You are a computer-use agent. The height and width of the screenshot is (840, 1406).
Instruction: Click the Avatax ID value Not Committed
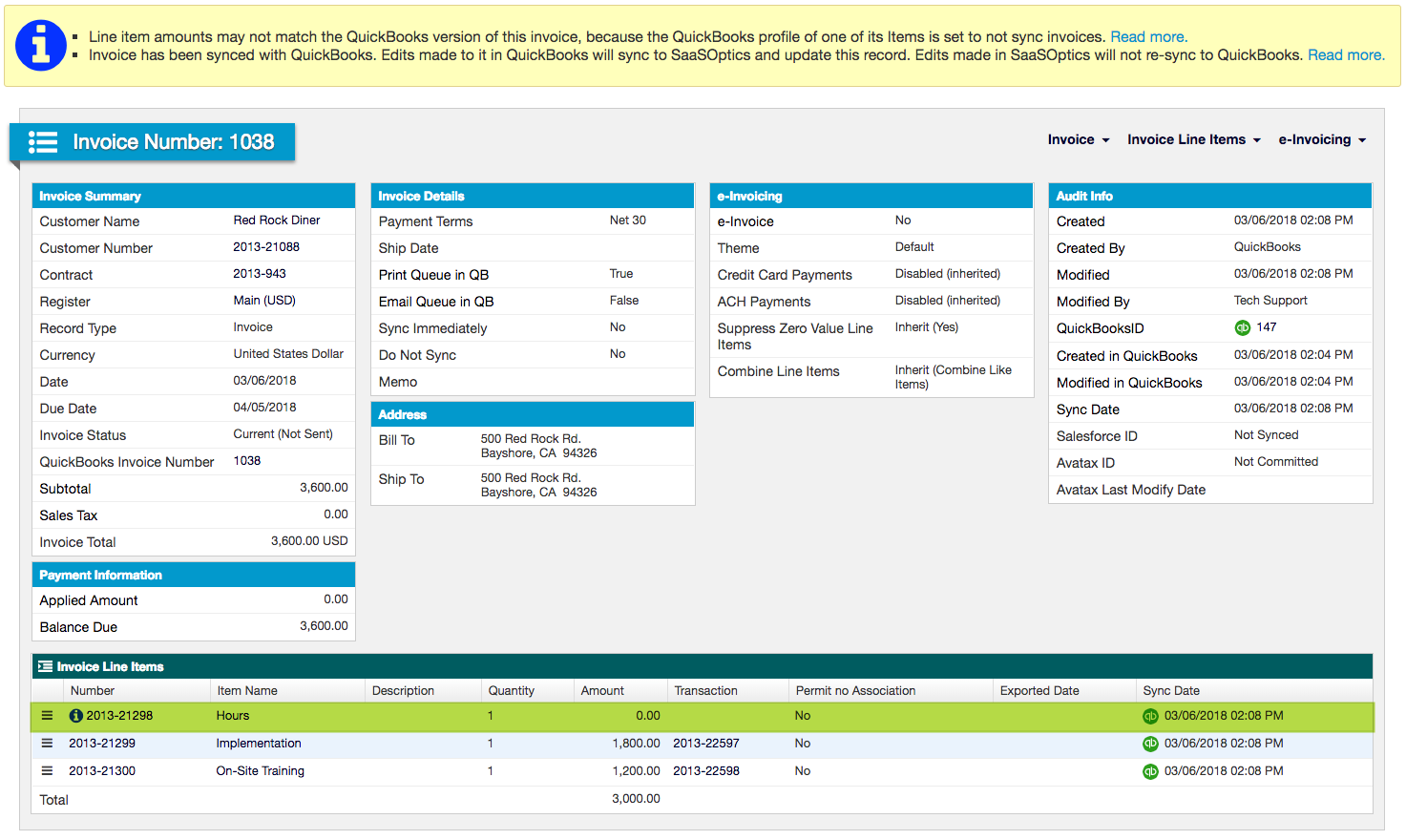(1276, 461)
